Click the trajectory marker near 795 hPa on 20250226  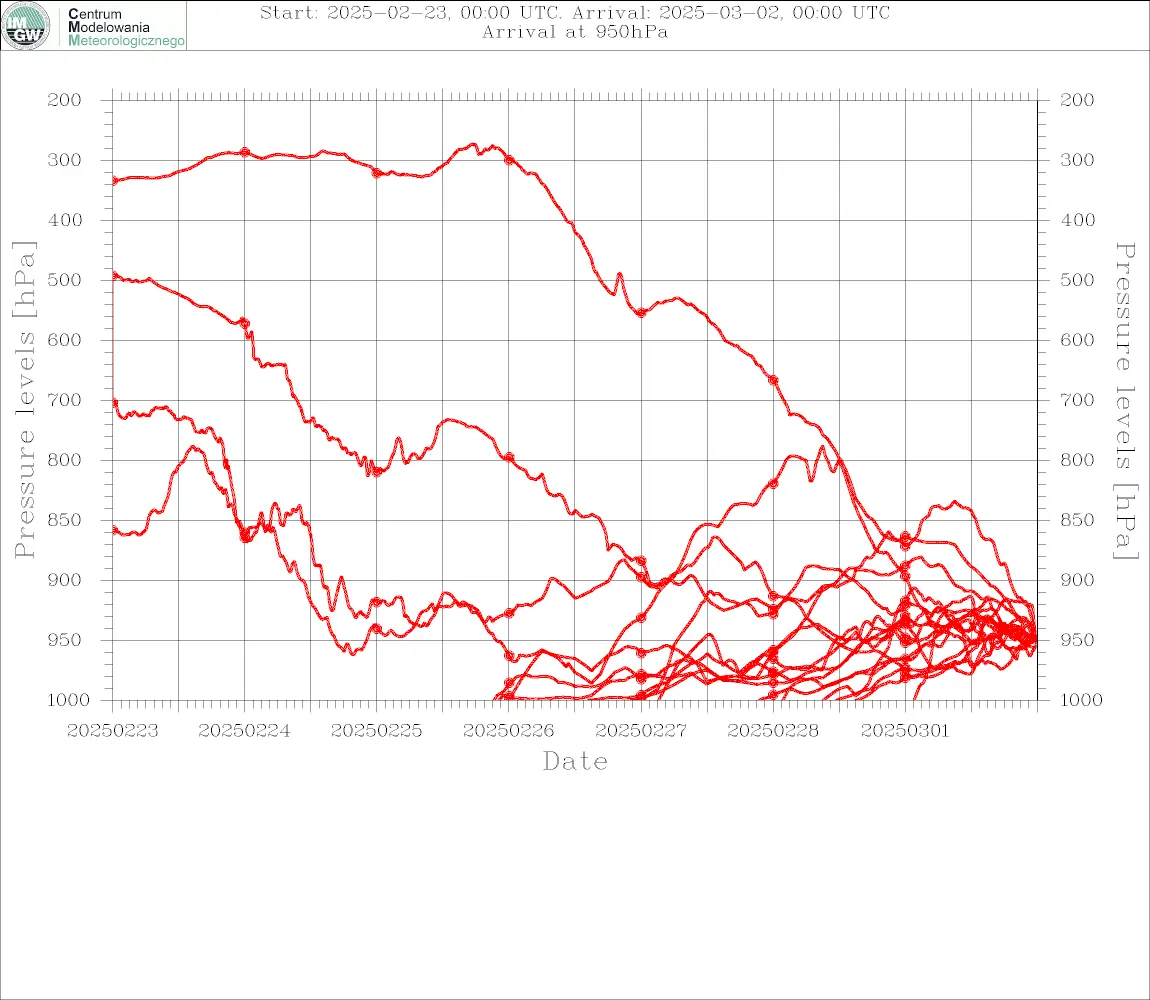click(x=509, y=457)
